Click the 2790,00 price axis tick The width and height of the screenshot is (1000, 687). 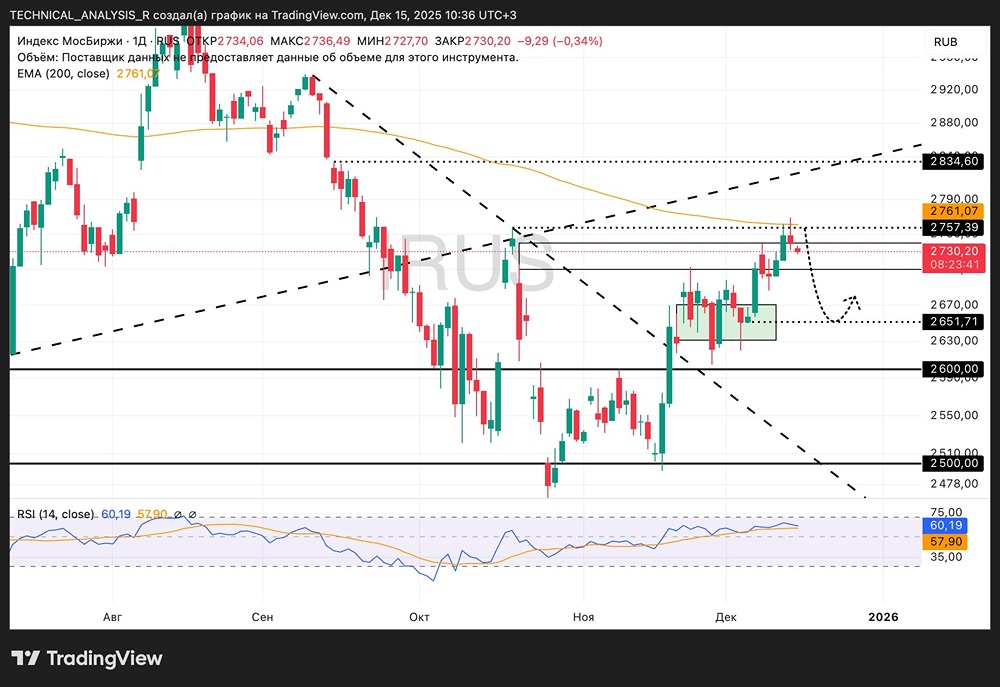click(x=954, y=198)
